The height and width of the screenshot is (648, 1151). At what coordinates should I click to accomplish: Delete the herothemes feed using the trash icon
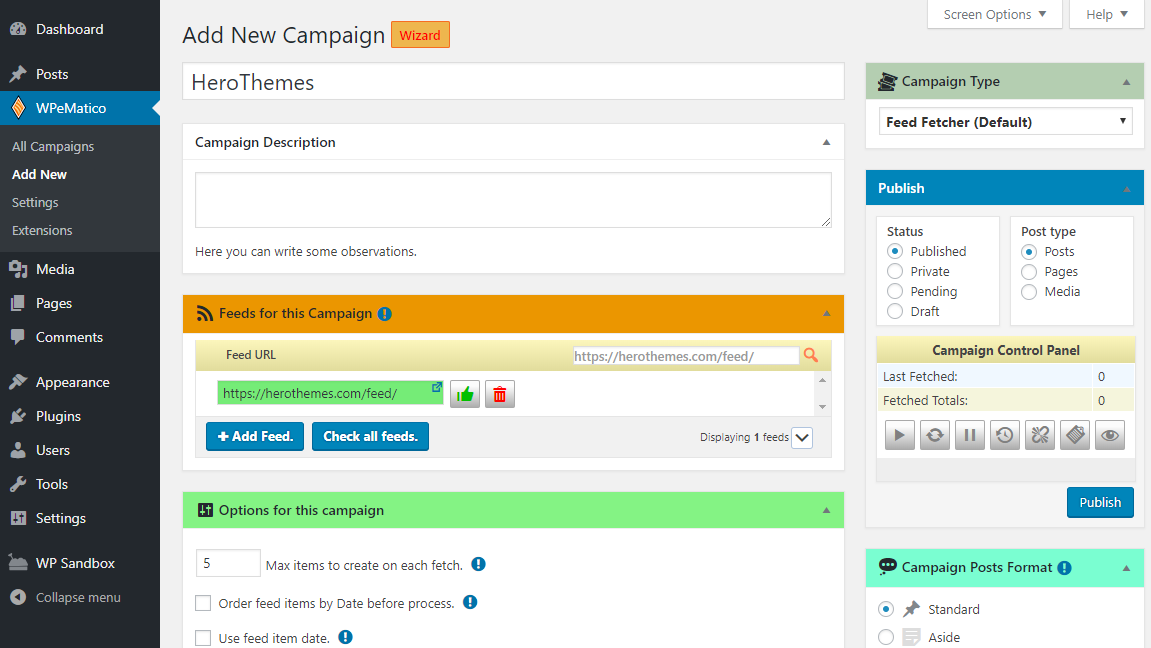click(x=499, y=393)
